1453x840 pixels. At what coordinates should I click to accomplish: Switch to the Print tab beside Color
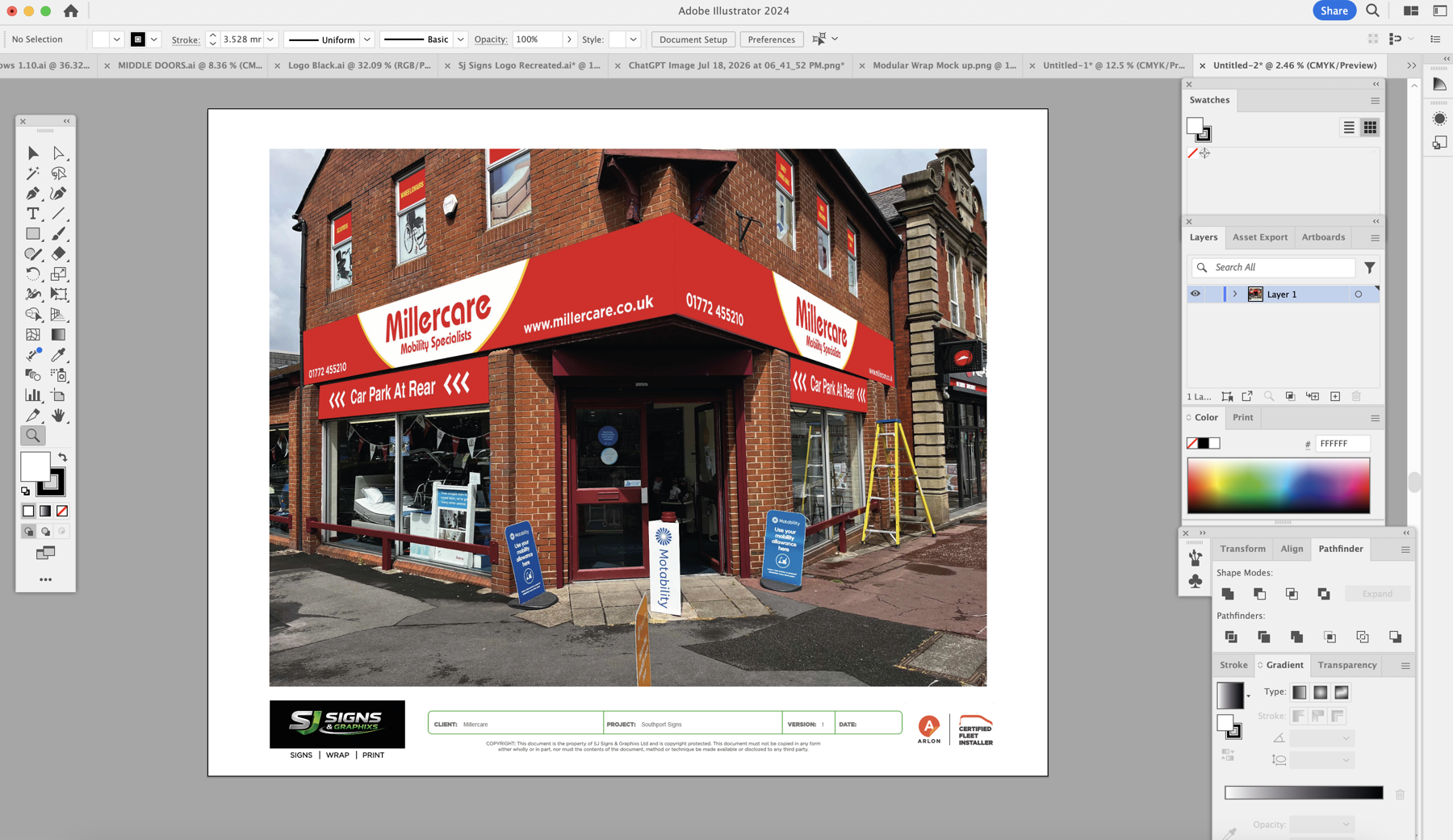click(1242, 417)
